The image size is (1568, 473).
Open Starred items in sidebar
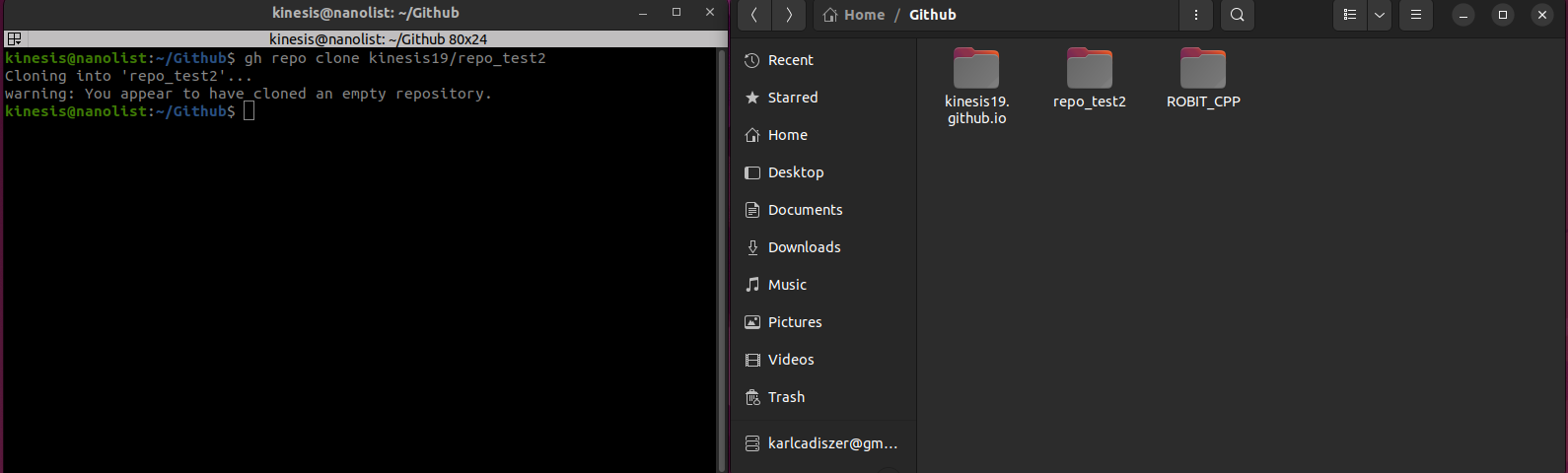[823, 98]
